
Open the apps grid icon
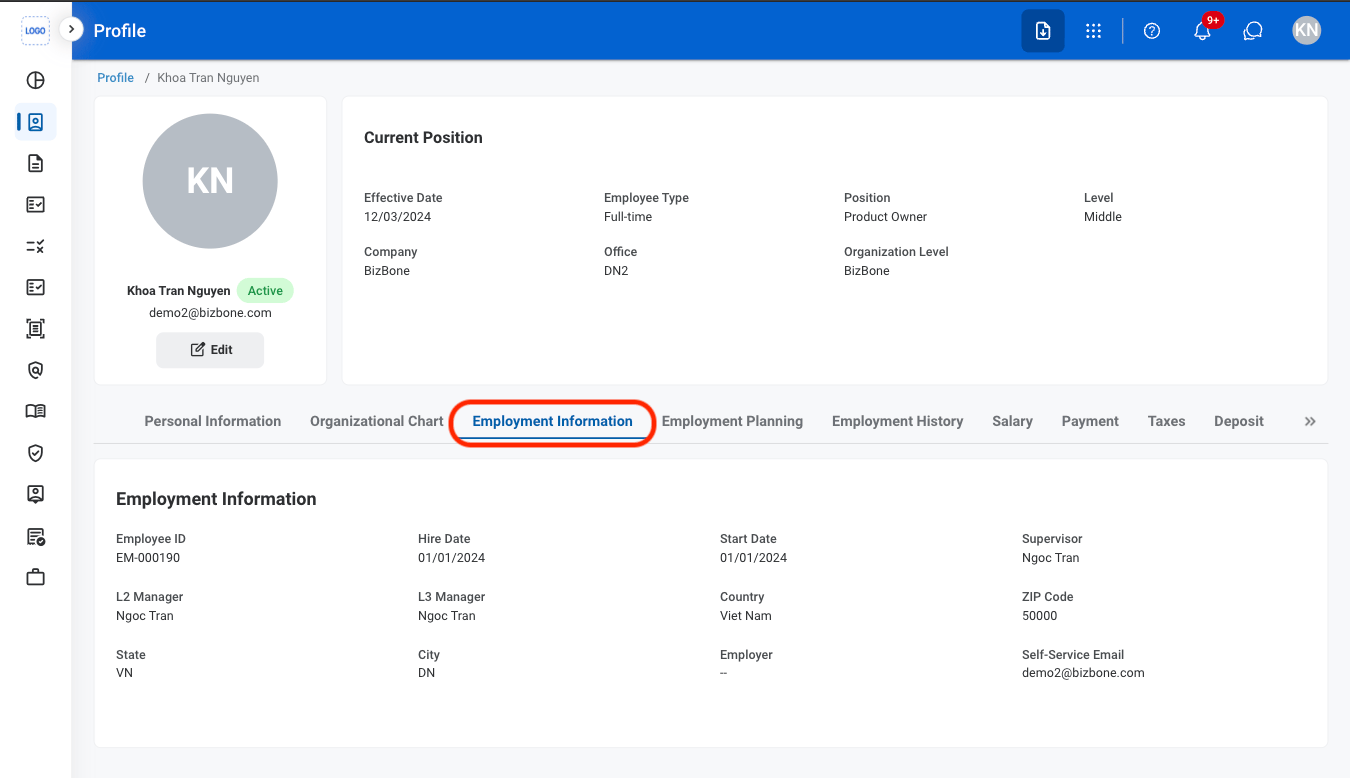[1094, 31]
